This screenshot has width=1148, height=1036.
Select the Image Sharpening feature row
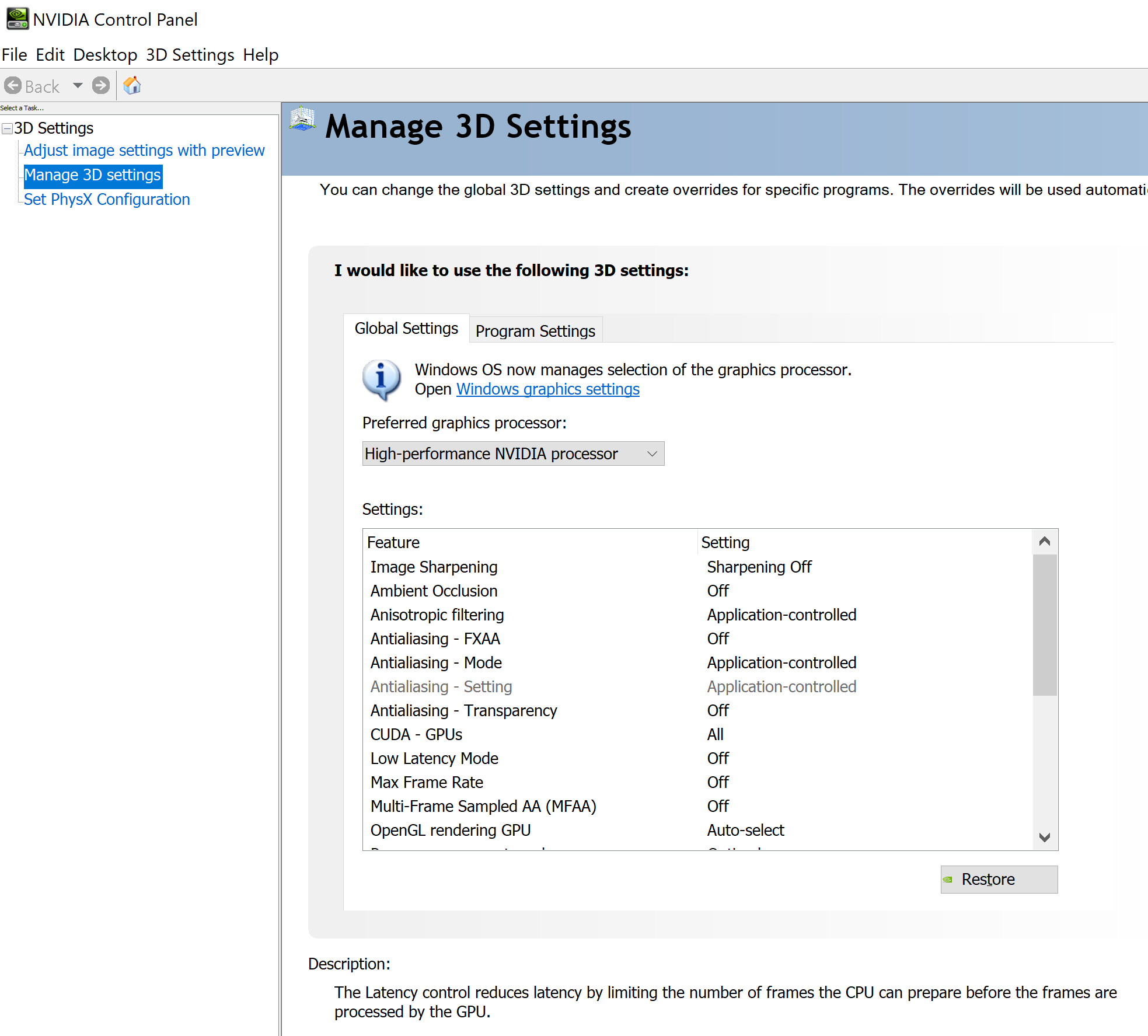pyautogui.click(x=697, y=567)
